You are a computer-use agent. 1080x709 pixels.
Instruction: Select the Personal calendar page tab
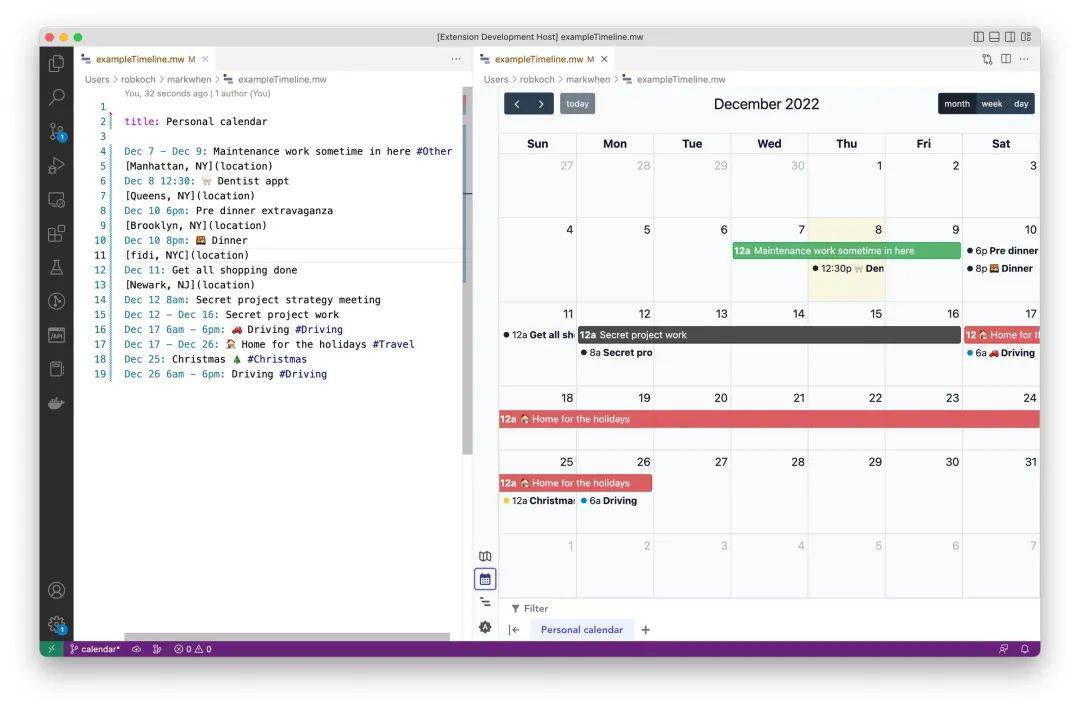click(581, 630)
